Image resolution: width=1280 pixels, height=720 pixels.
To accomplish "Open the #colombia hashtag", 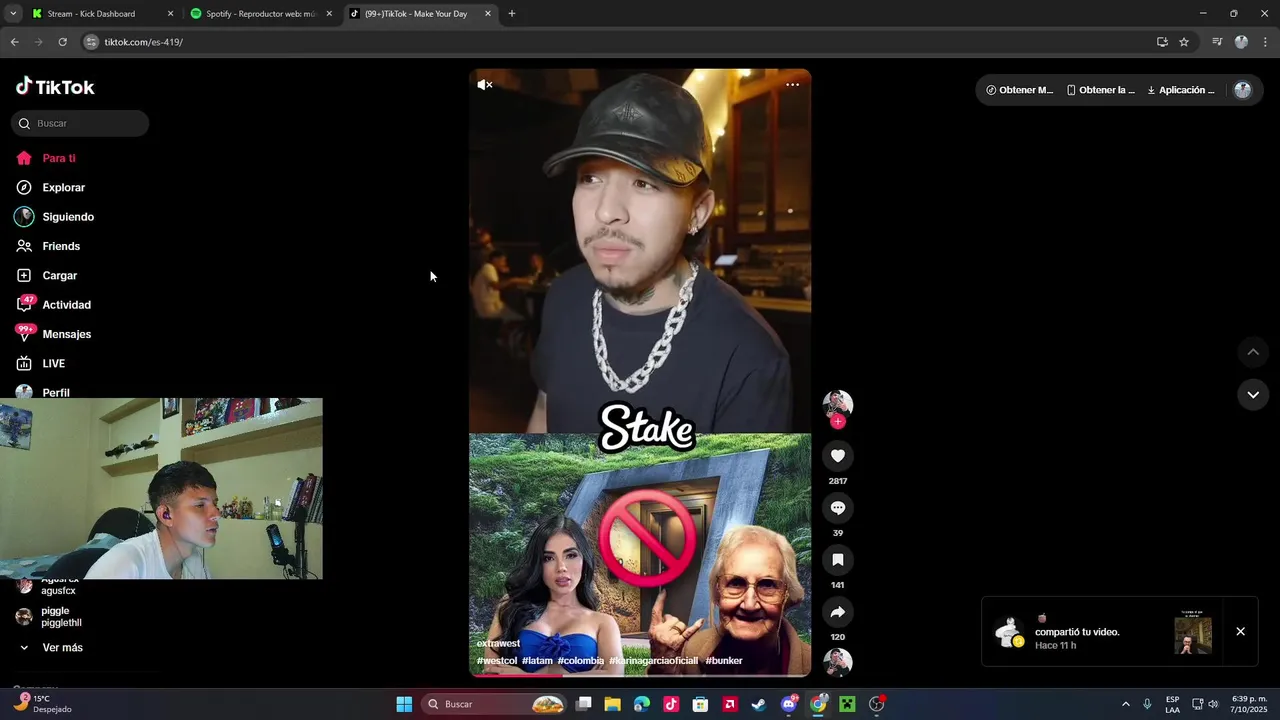I will coord(581,660).
